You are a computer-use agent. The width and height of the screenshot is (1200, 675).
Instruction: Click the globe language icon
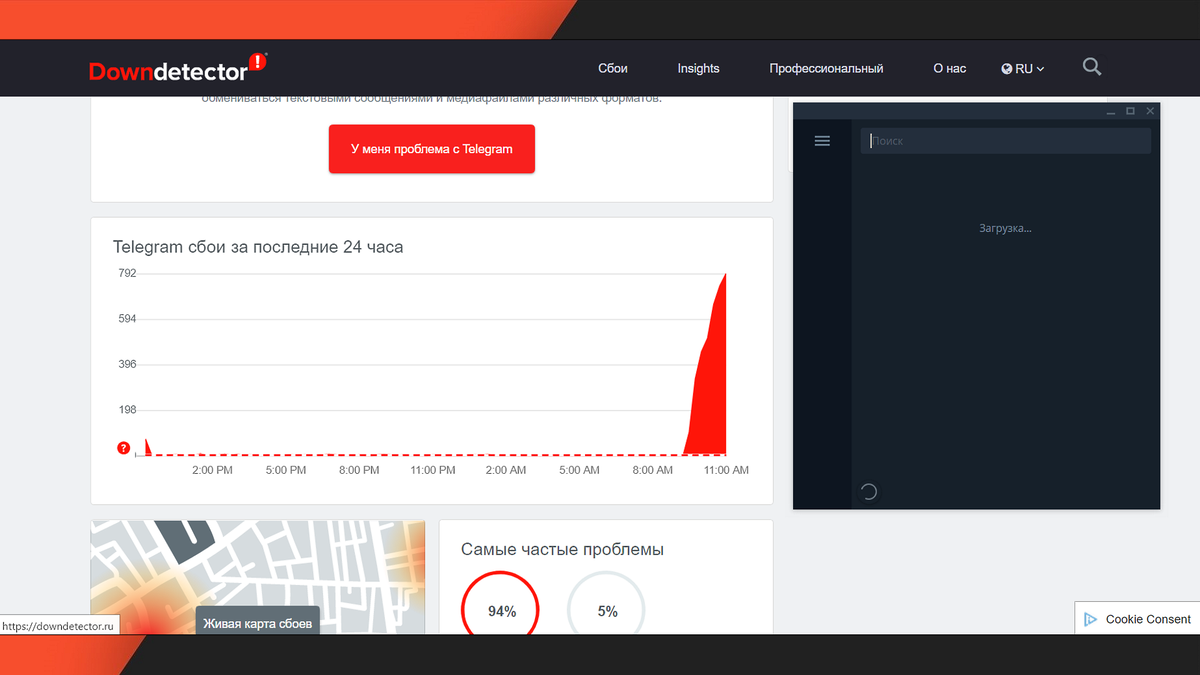[x=1007, y=69]
